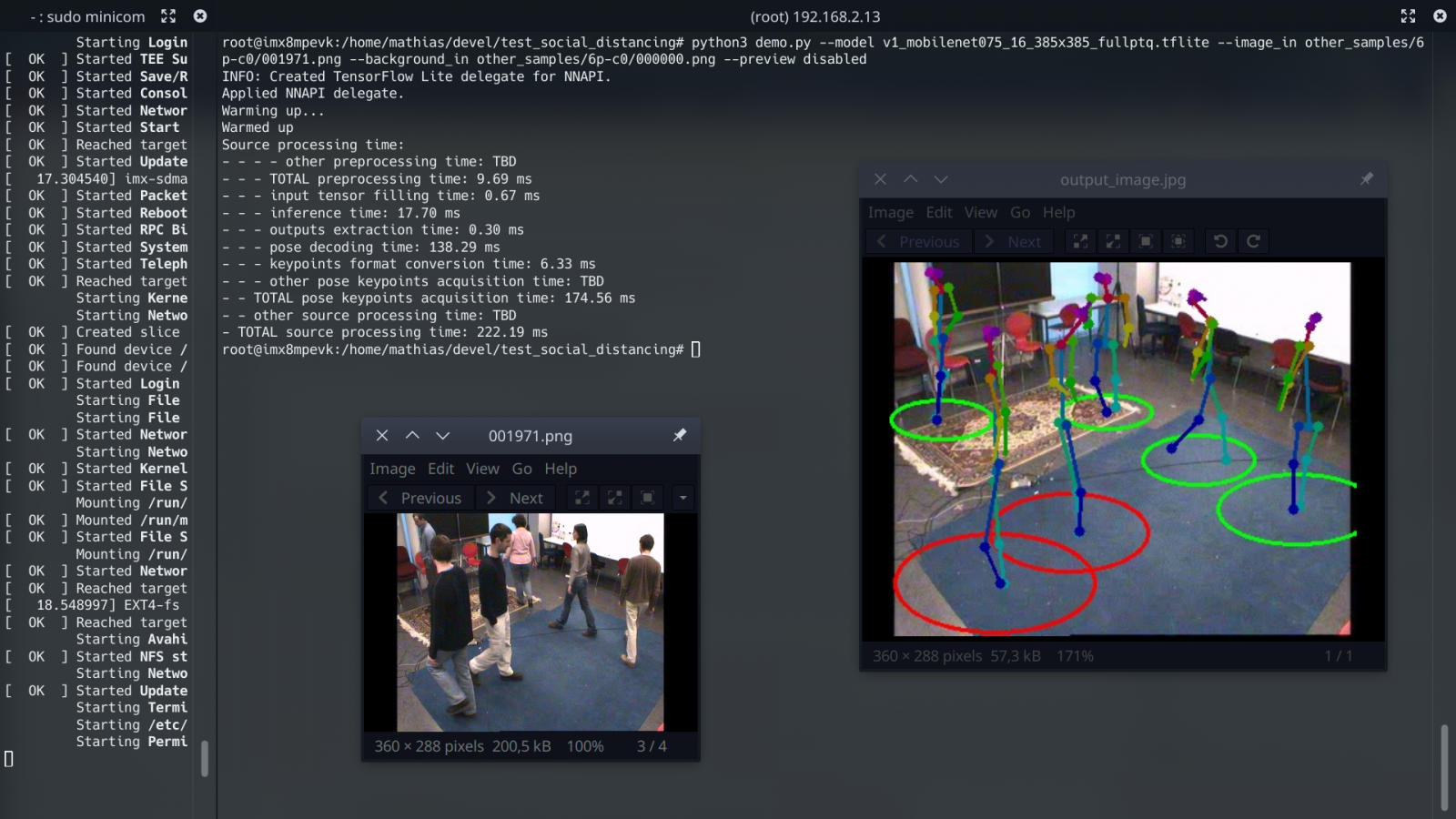Click down chevron in 001971.png title bar
1456x819 pixels.
point(442,436)
